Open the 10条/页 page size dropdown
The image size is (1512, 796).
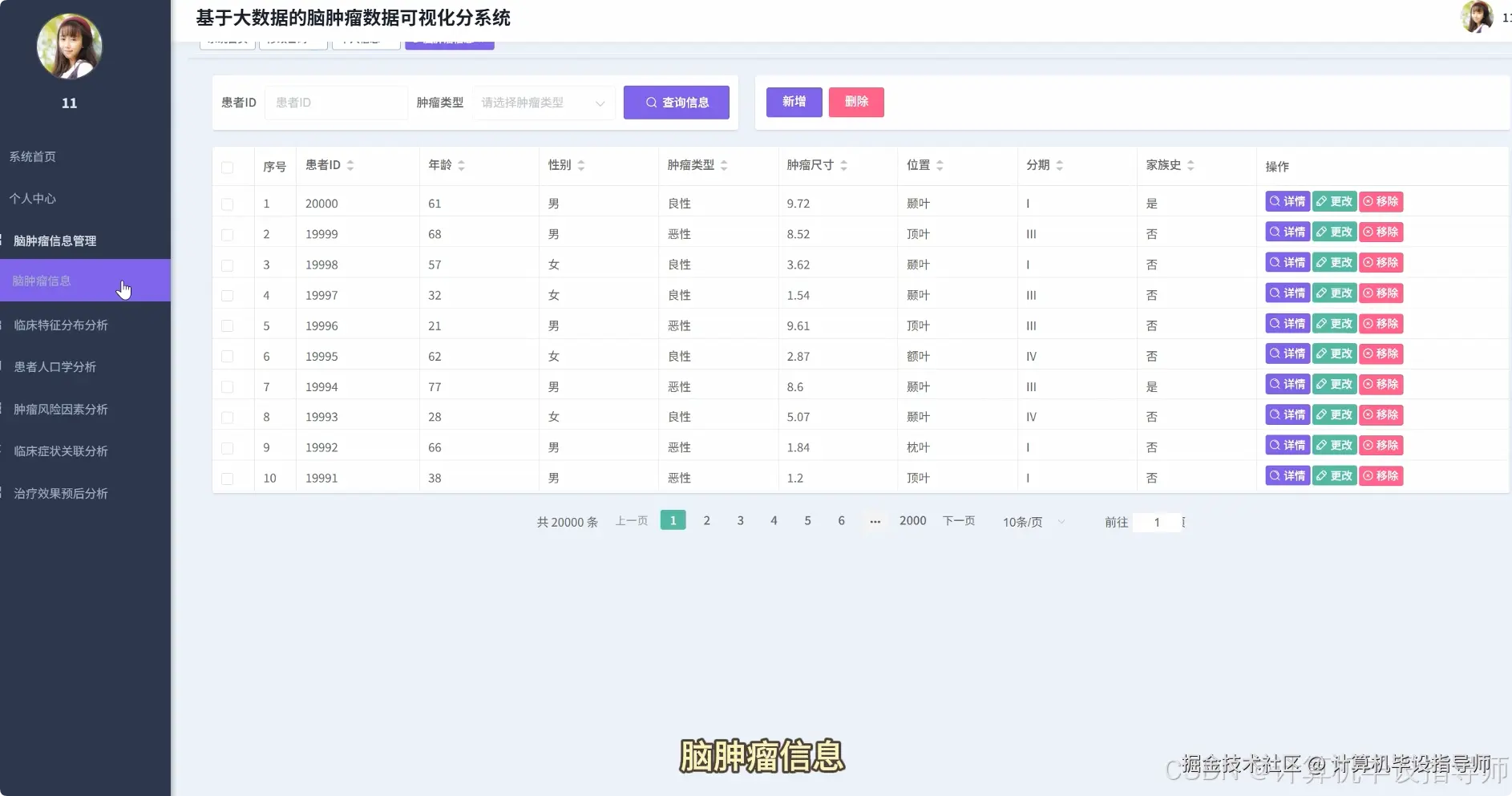[1032, 521]
